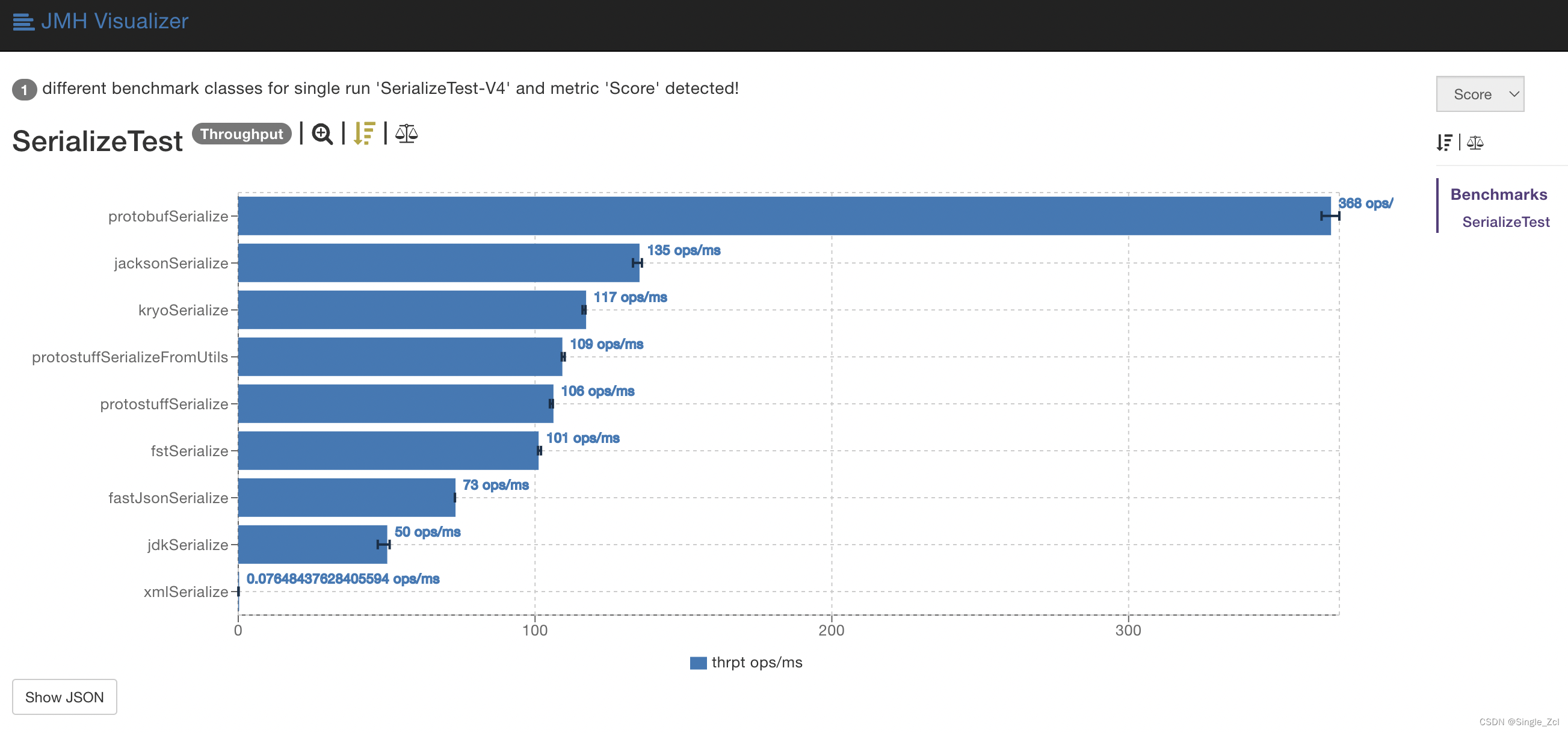Click the Throughput mode badge

coord(242,134)
